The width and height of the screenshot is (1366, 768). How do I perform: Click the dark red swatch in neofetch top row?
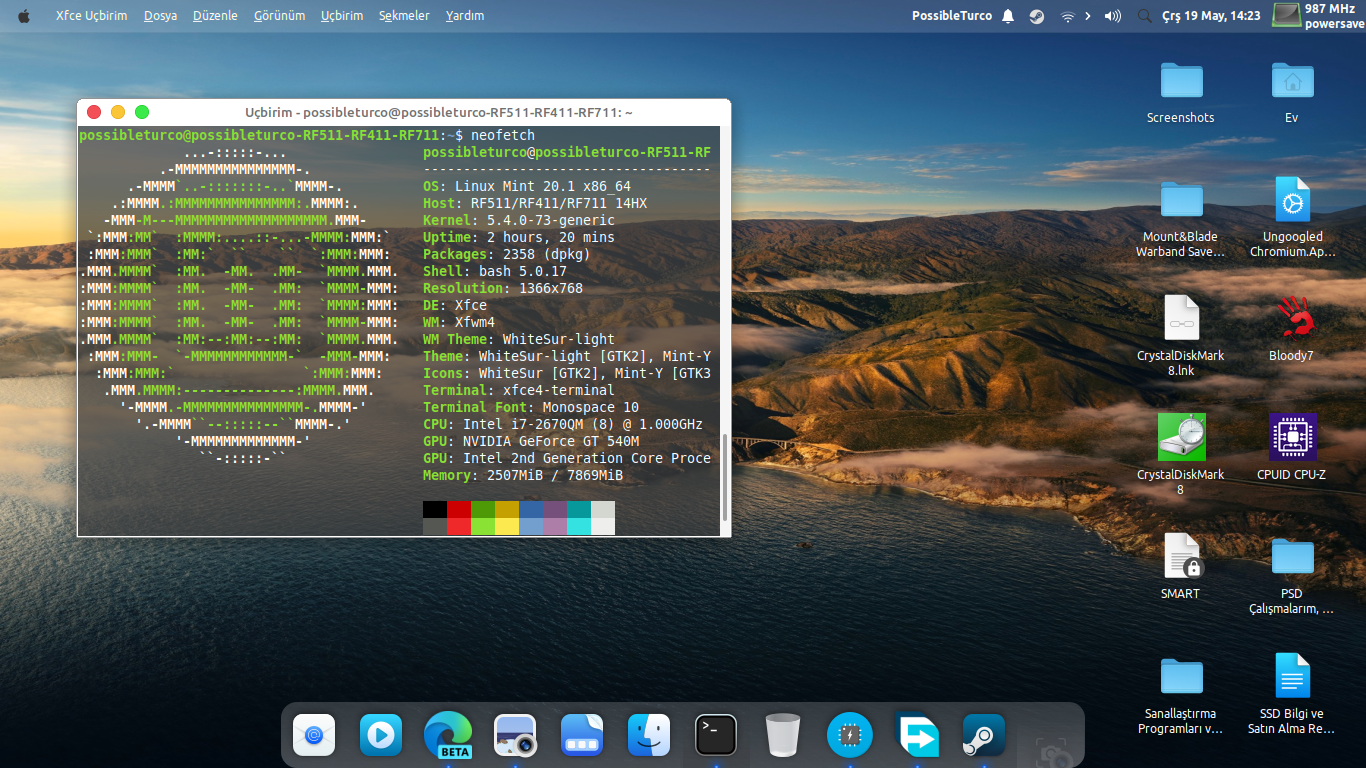tap(459, 509)
